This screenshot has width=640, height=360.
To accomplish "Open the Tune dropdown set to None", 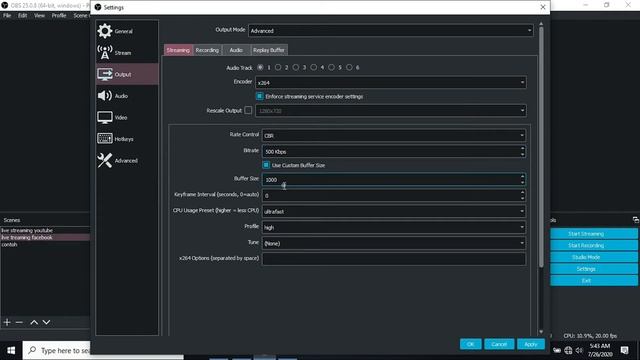I will [x=393, y=243].
